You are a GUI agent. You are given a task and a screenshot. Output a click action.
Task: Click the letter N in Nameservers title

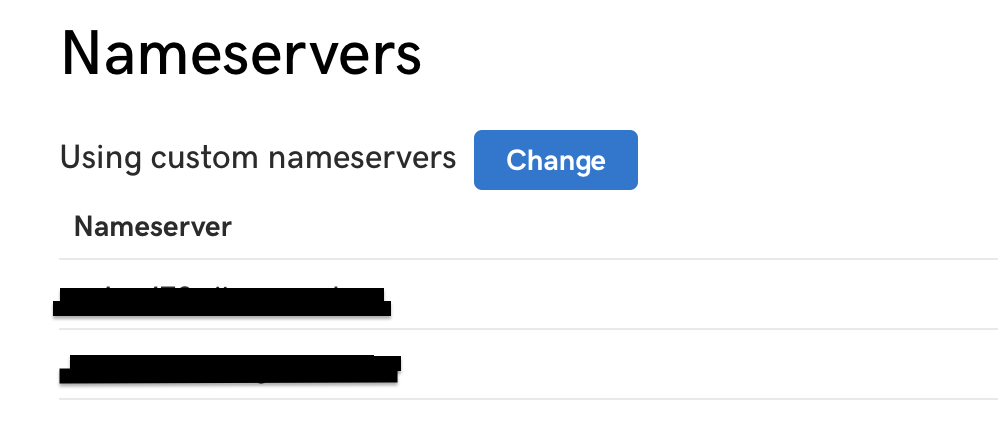click(x=81, y=53)
